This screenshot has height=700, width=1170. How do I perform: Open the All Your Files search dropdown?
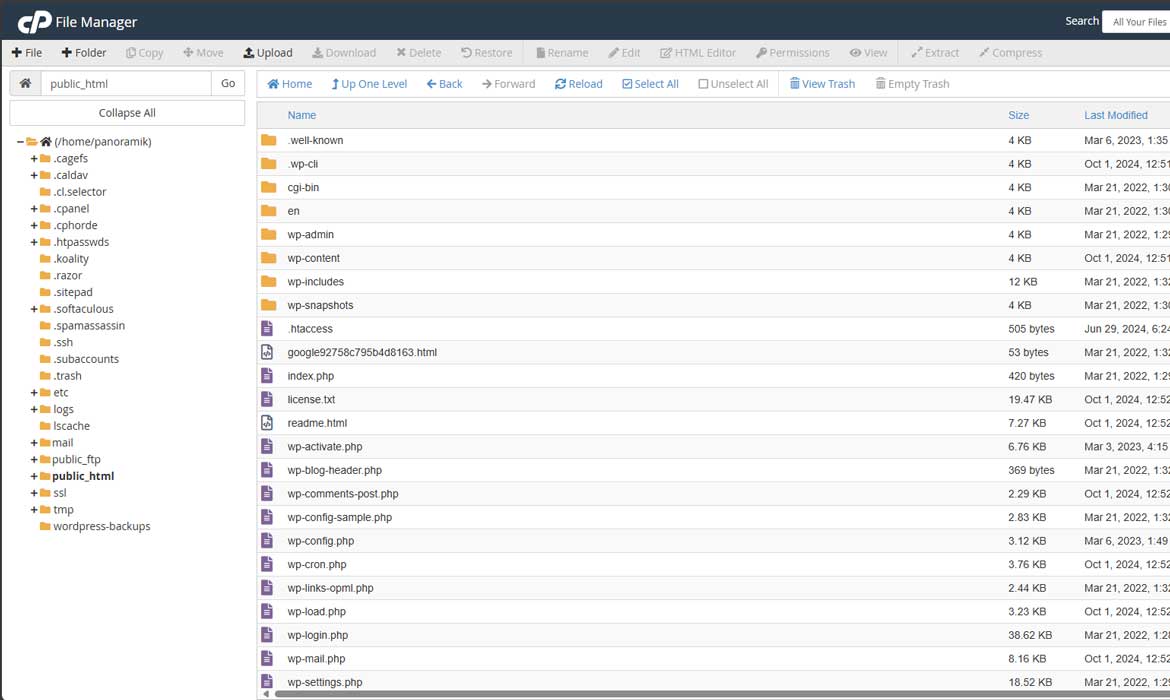pyautogui.click(x=1138, y=22)
